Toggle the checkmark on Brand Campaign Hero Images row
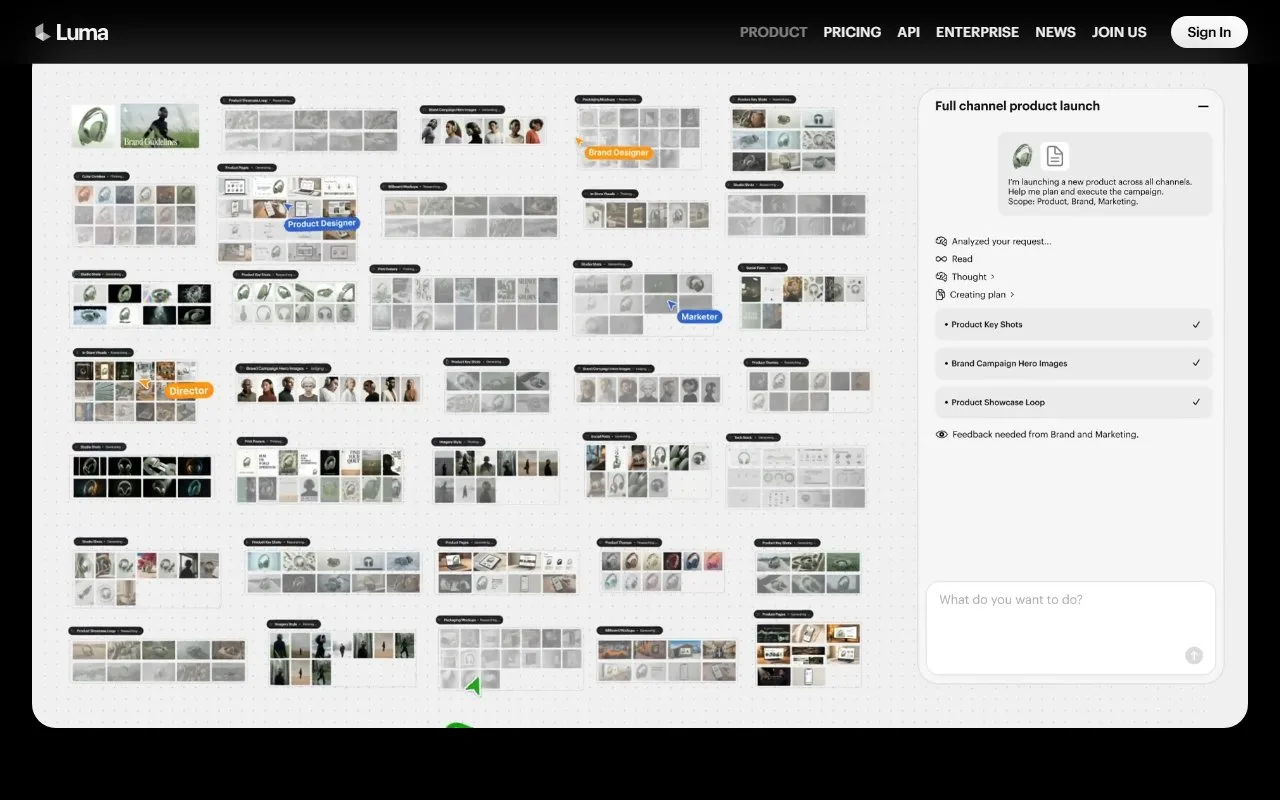This screenshot has width=1280, height=800. pos(1196,363)
